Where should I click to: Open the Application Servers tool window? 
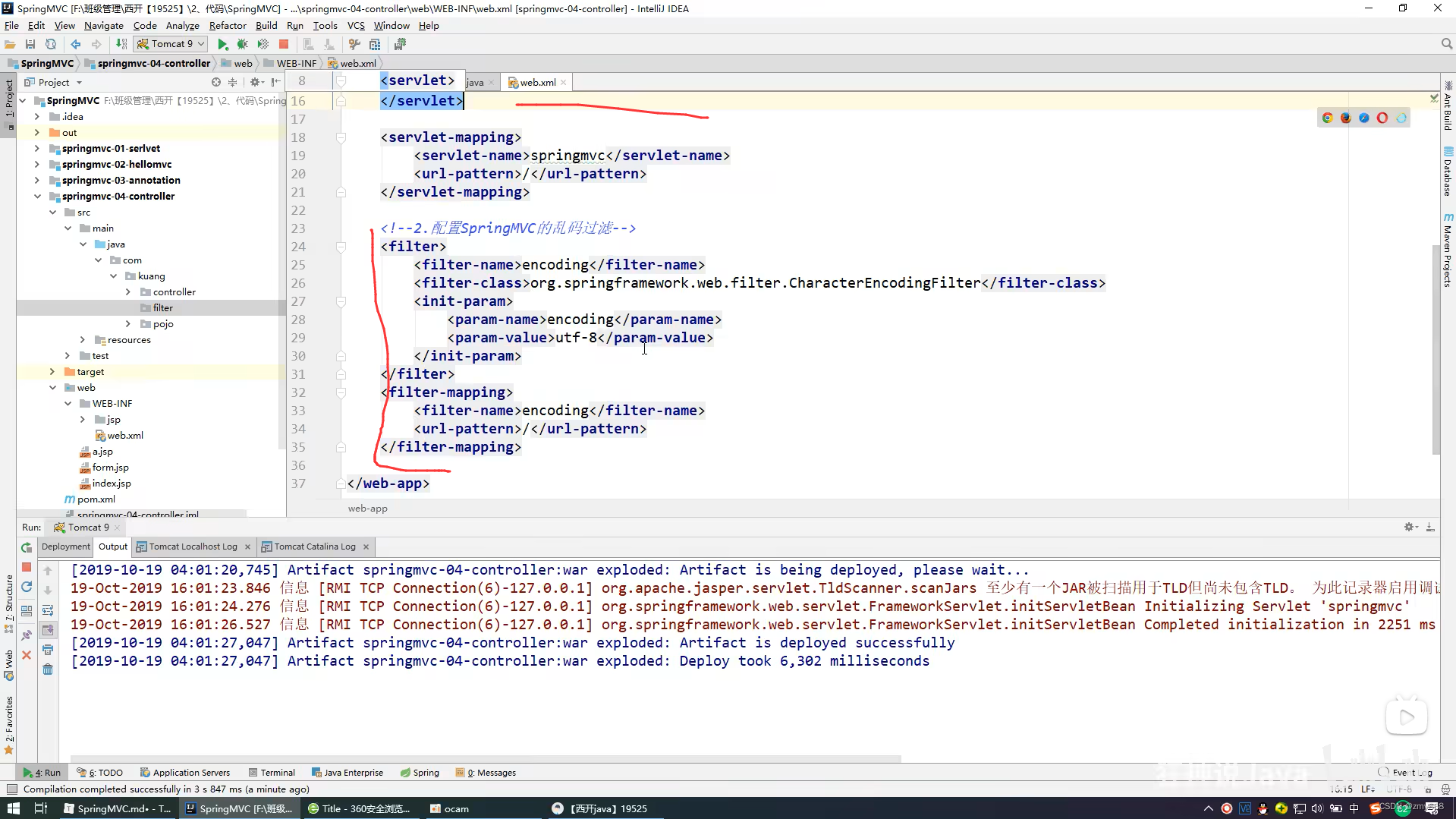coord(185,773)
